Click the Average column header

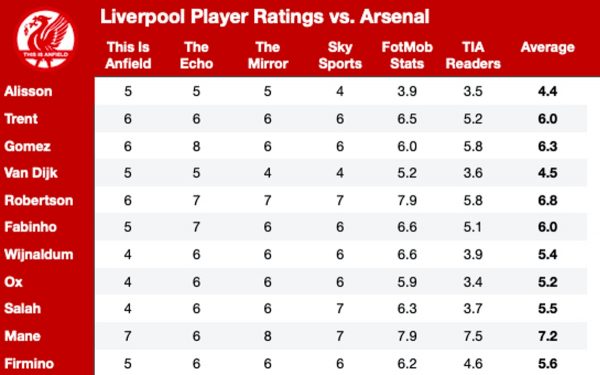click(x=548, y=47)
